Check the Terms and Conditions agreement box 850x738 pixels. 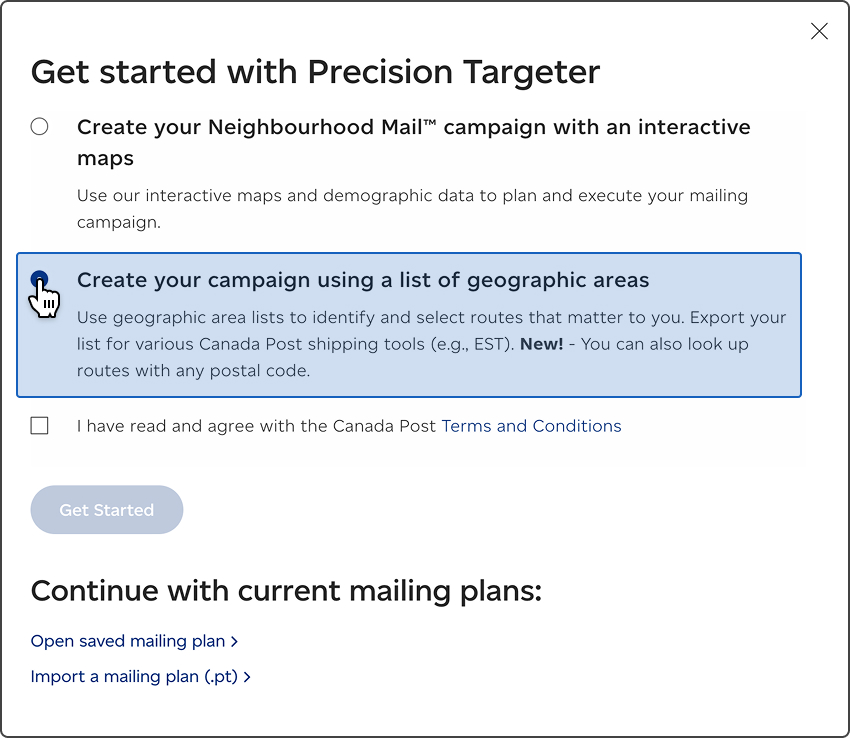pyautogui.click(x=39, y=425)
